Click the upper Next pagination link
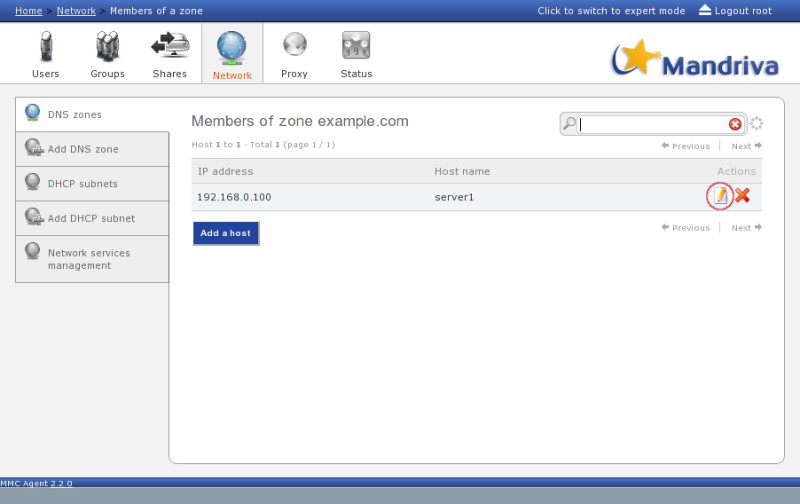The image size is (800, 504). pyautogui.click(x=746, y=146)
